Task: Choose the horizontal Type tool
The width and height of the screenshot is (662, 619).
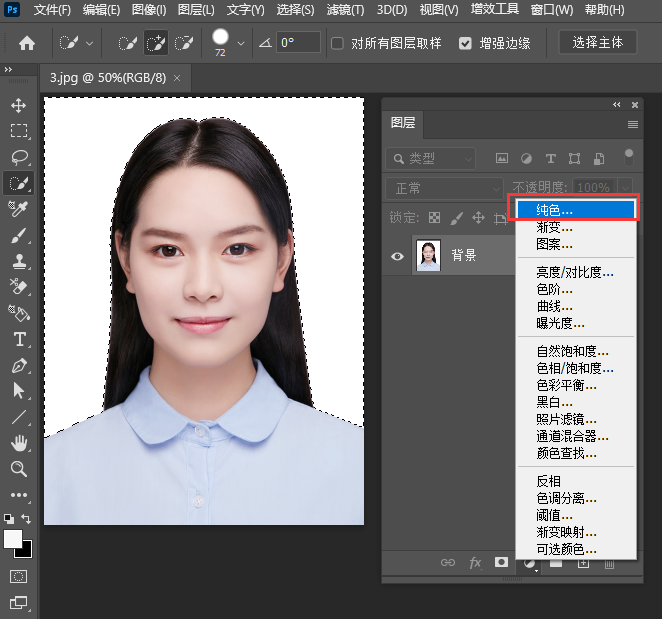Action: pyautogui.click(x=18, y=339)
